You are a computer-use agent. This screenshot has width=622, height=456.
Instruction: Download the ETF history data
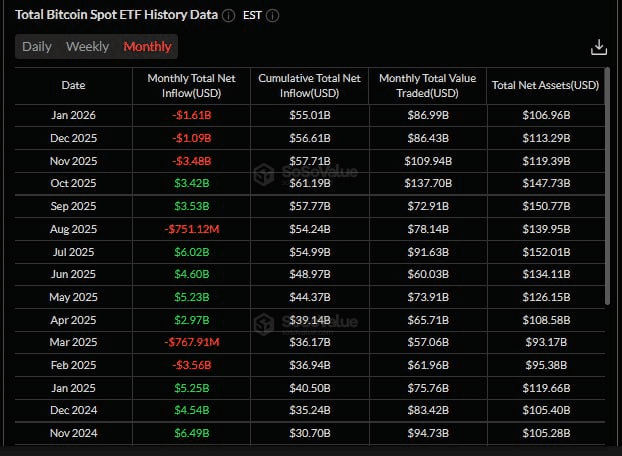(599, 47)
